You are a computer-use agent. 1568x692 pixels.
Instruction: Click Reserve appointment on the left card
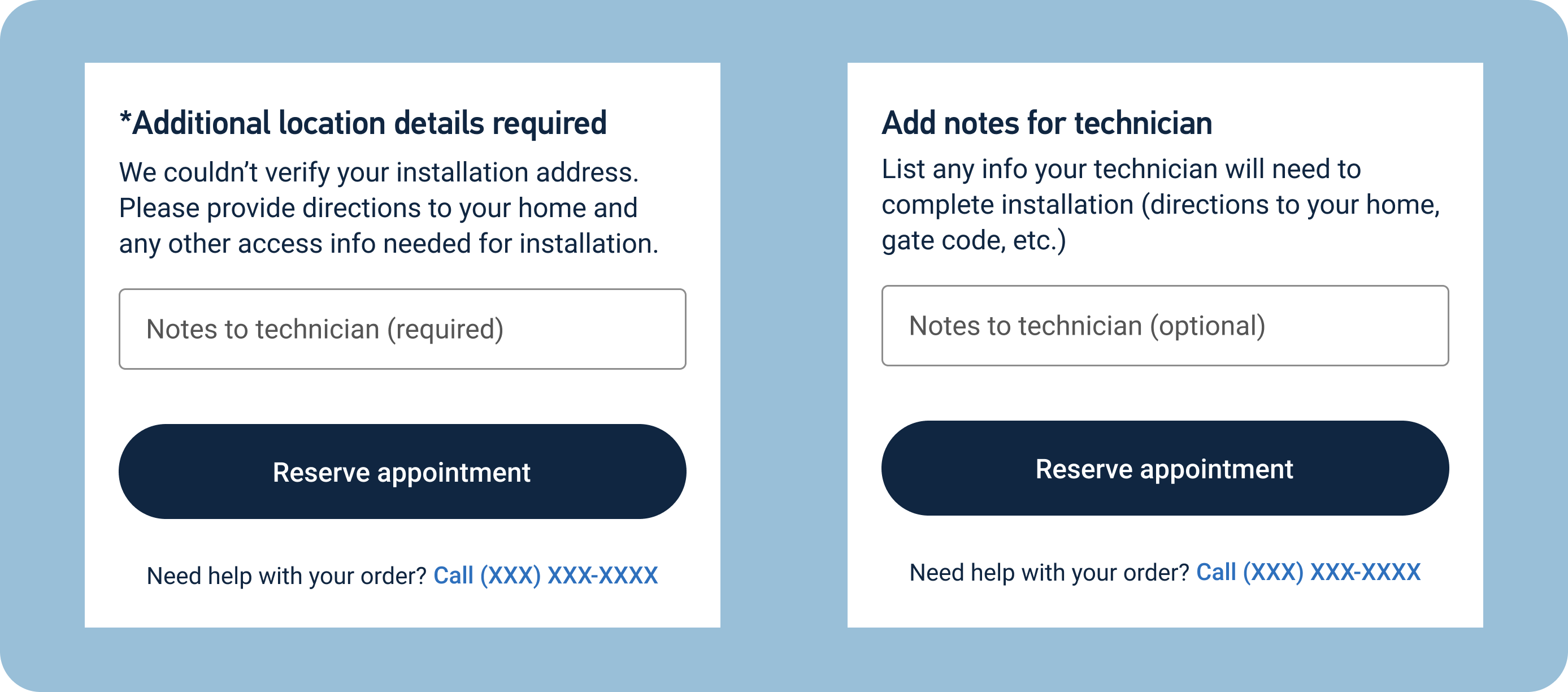[402, 471]
